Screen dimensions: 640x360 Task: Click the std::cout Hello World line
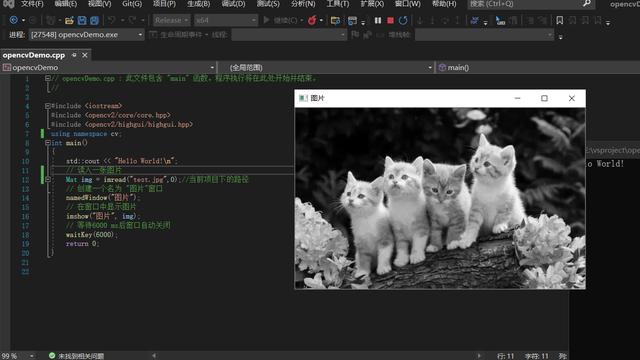pyautogui.click(x=122, y=161)
